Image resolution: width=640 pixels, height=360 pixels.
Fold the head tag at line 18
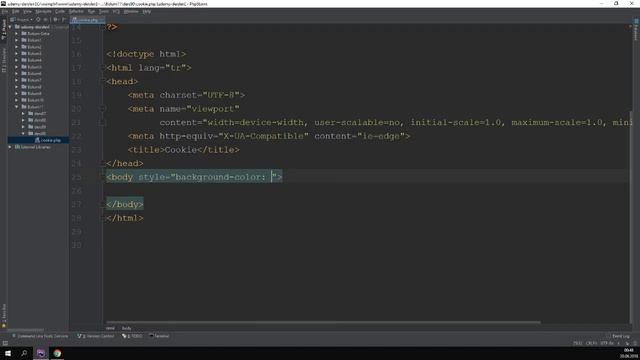tap(103, 81)
